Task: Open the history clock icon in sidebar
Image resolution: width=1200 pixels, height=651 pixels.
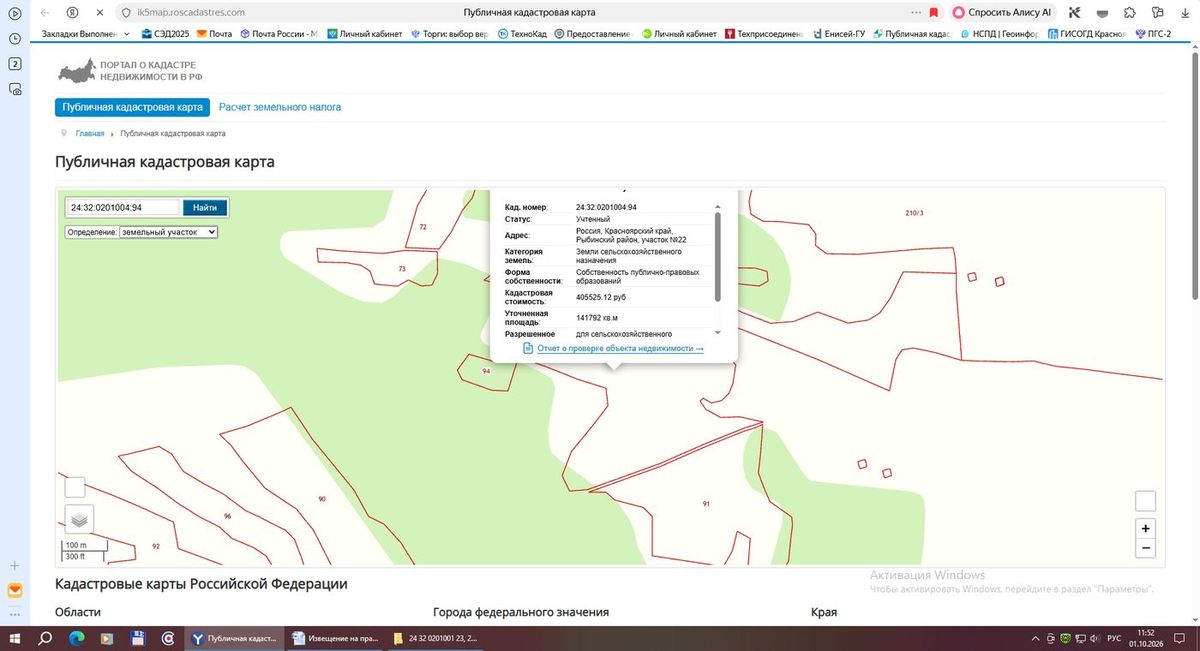Action: pyautogui.click(x=15, y=38)
